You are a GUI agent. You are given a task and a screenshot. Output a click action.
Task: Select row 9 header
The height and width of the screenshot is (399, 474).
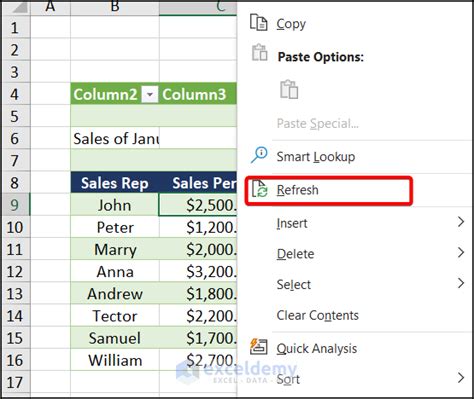[15, 205]
